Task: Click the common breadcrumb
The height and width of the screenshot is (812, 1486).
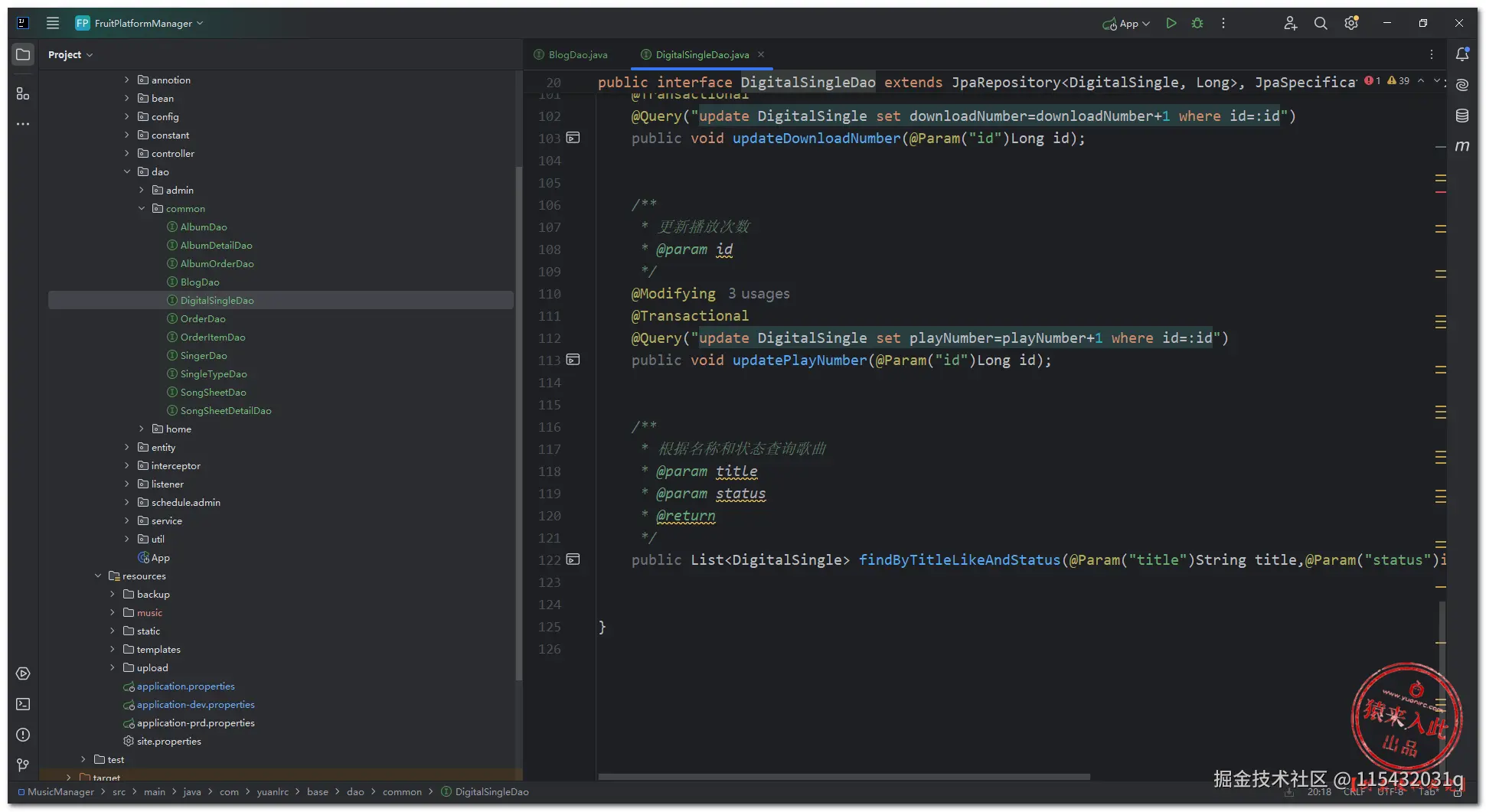Action: tap(402, 791)
